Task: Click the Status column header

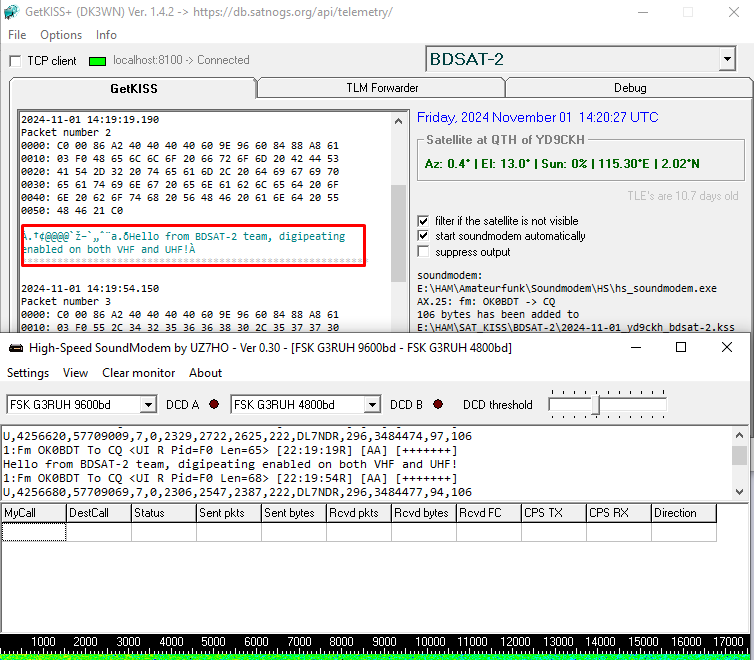Action: [163, 513]
